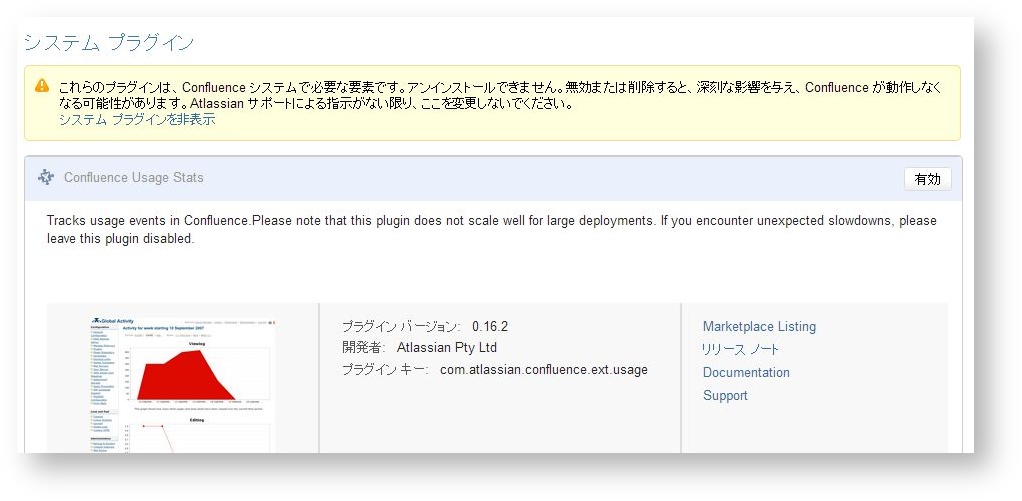Click plugin key com.atlassian.confluence.ext.usage
Viewport: 1022px width, 501px height.
coord(544,370)
